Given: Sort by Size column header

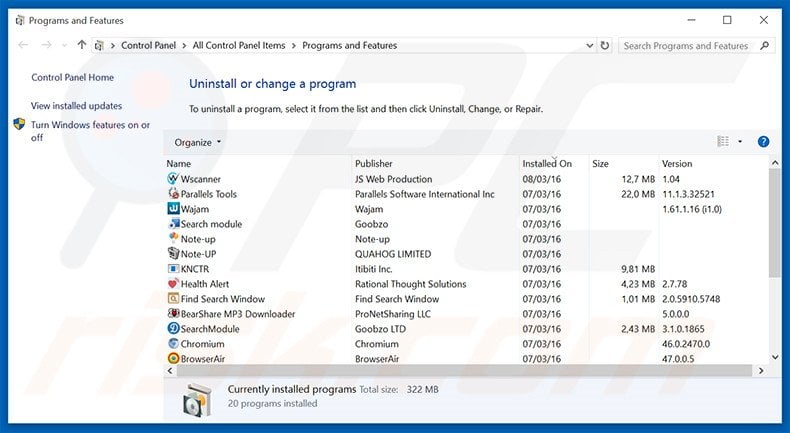Looking at the screenshot, I should point(600,163).
